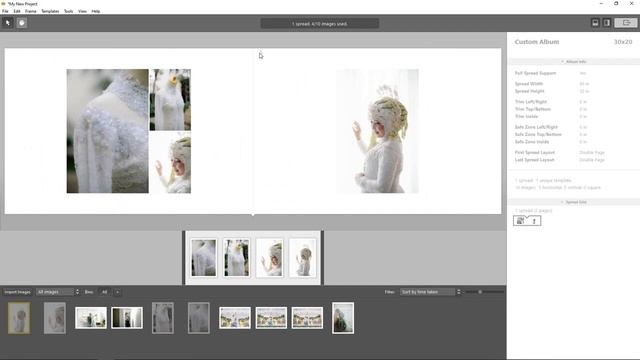Open the File menu
Screen dimensions: 640x360
tap(5, 11)
